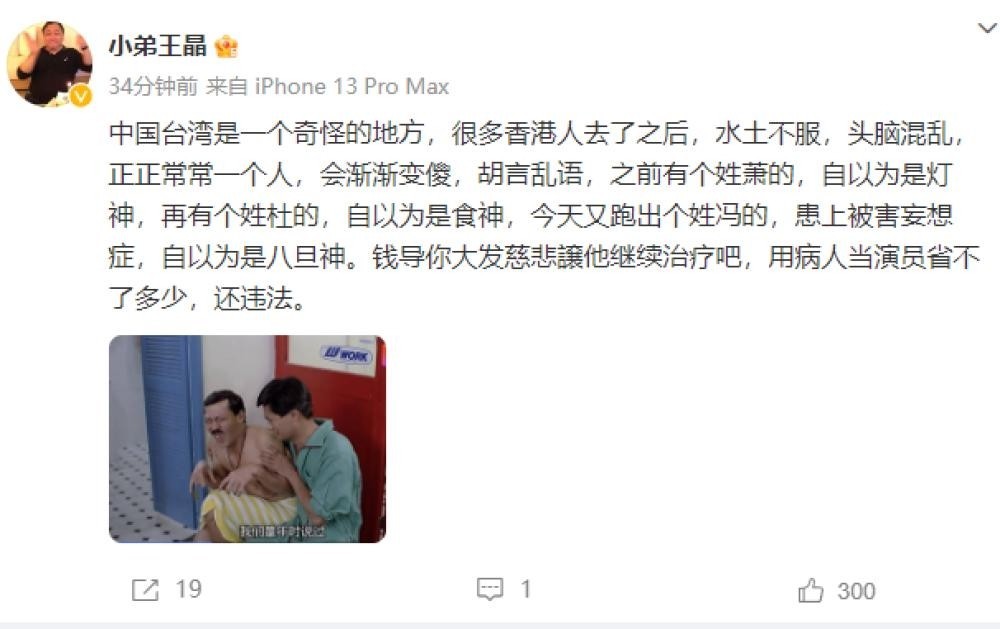Click the 34分钟前 timestamp
The height and width of the screenshot is (629, 1000).
153,86
